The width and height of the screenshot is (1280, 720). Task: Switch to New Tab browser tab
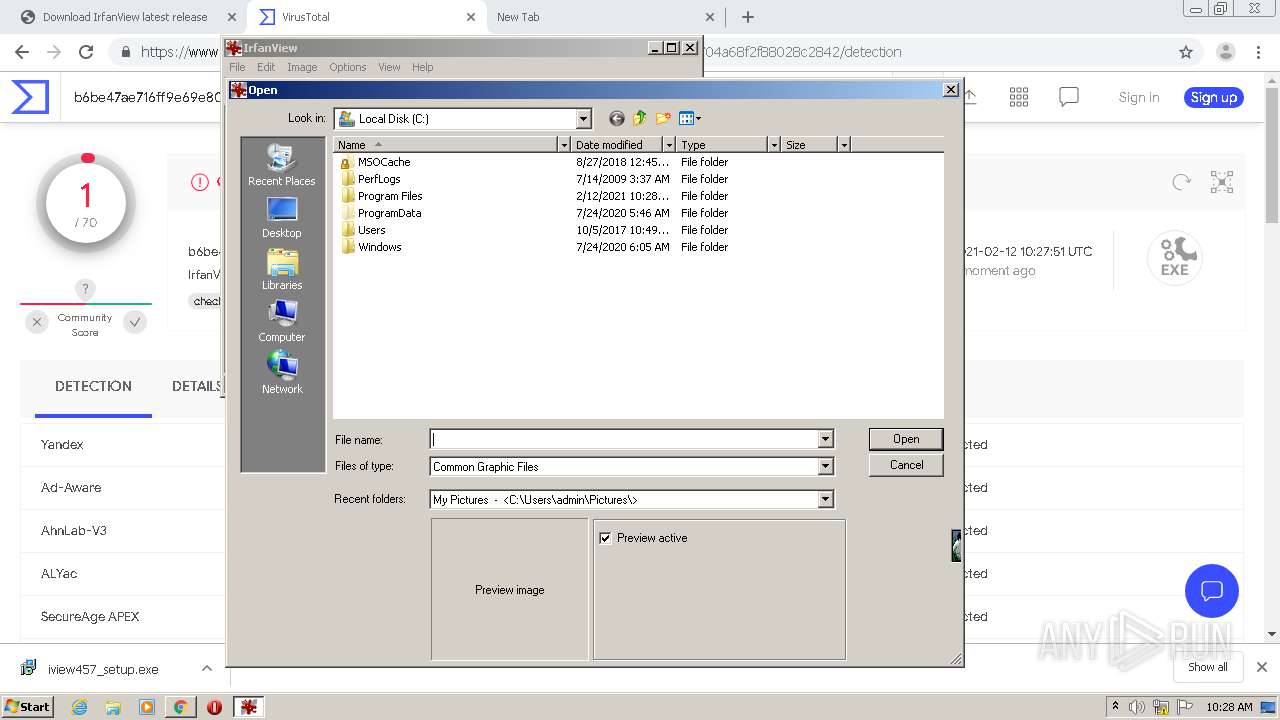(608, 17)
